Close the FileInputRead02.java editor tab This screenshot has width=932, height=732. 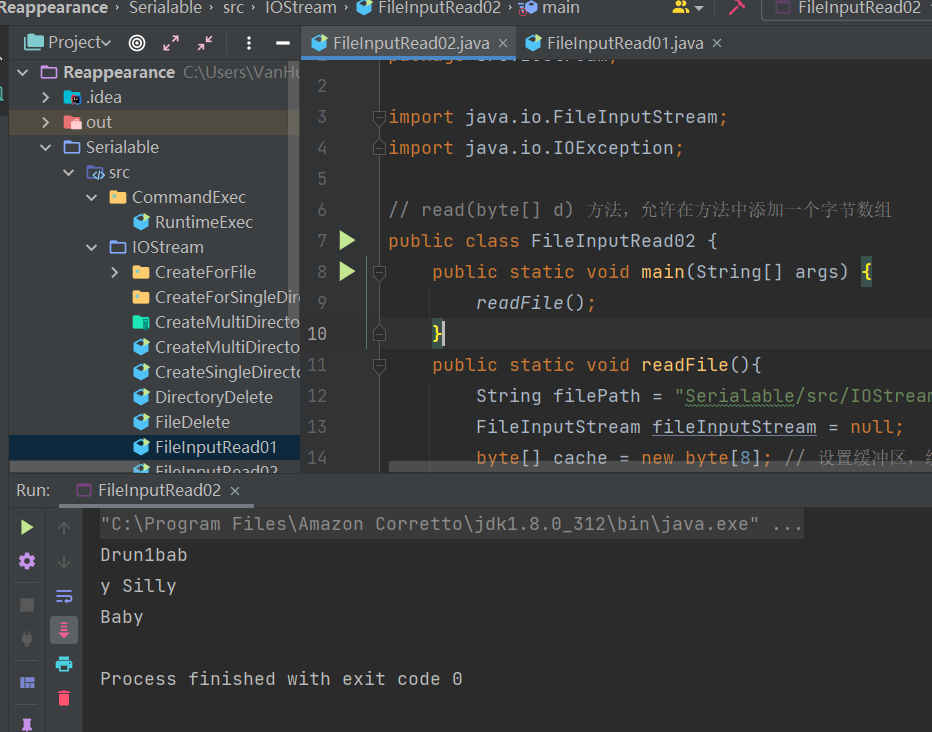503,43
